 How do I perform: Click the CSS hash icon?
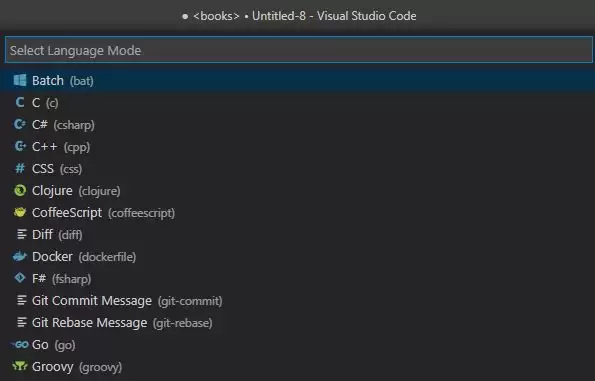click(20, 168)
